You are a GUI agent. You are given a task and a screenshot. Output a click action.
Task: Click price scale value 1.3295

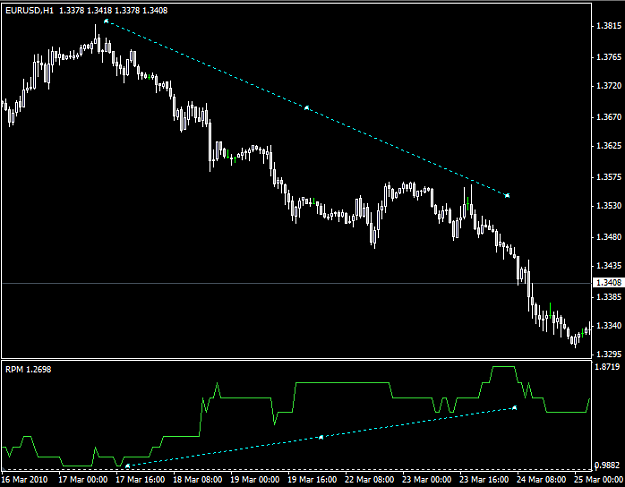609,354
